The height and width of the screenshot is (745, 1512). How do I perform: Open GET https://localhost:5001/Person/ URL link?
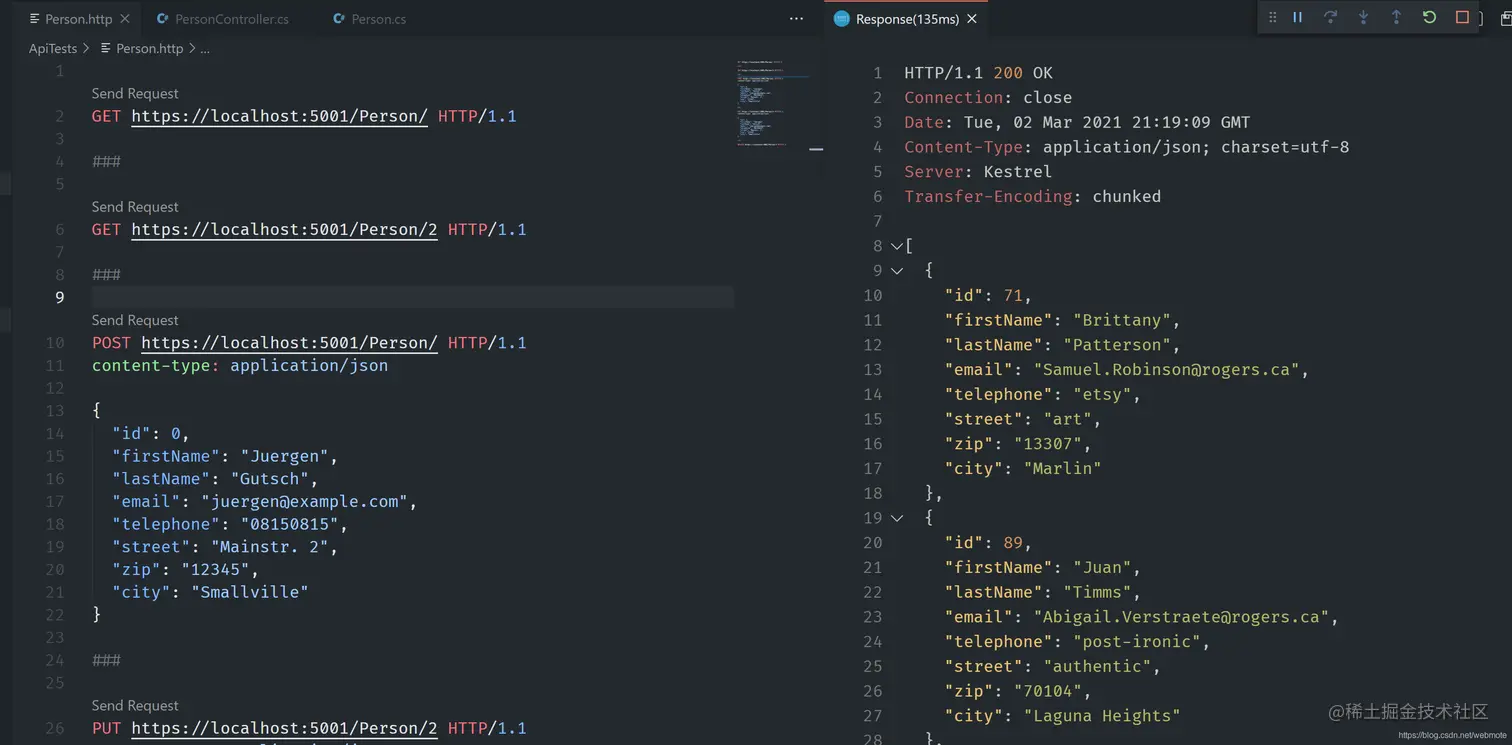279,116
